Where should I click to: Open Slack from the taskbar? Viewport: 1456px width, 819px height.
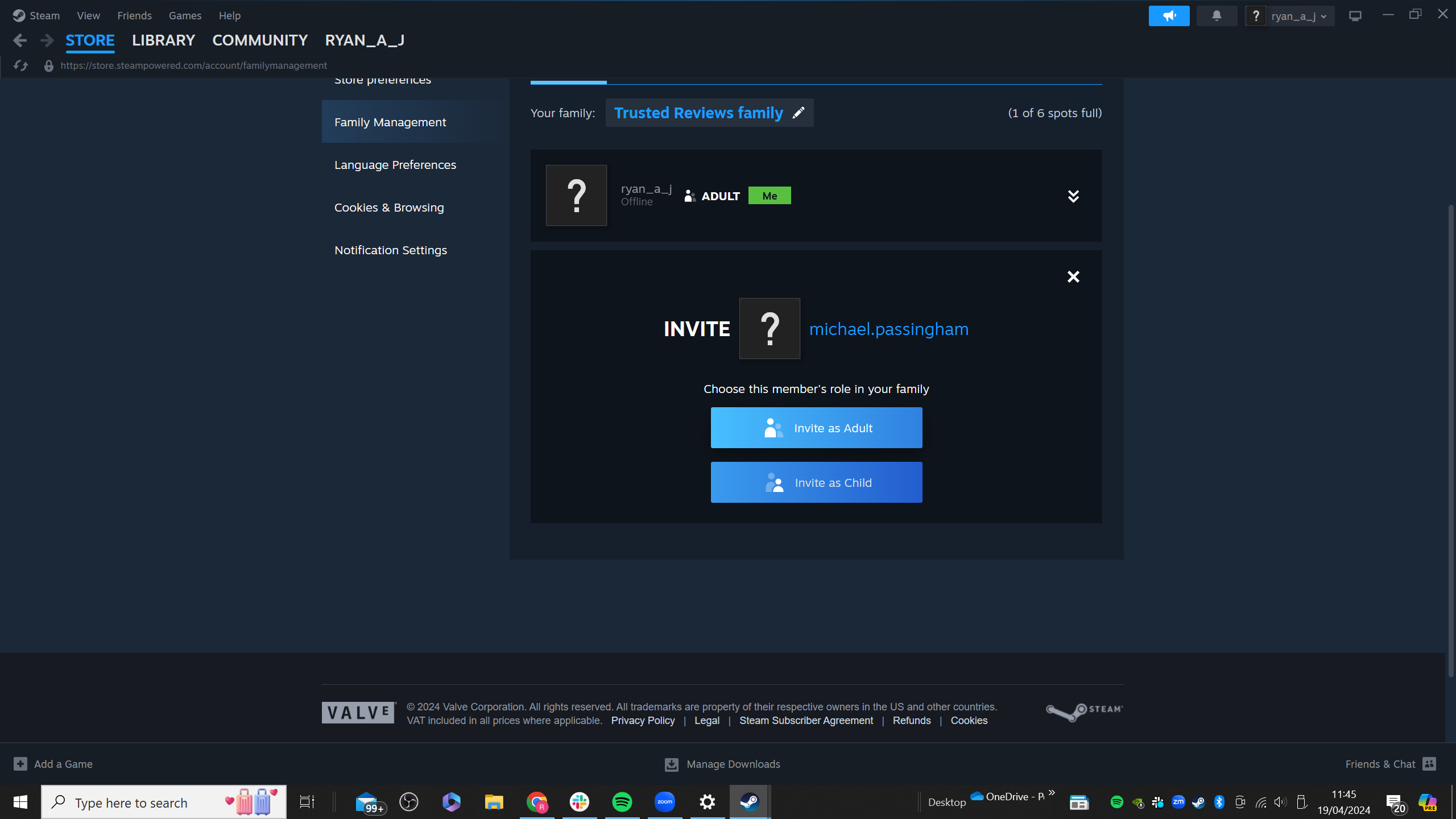coord(580,802)
